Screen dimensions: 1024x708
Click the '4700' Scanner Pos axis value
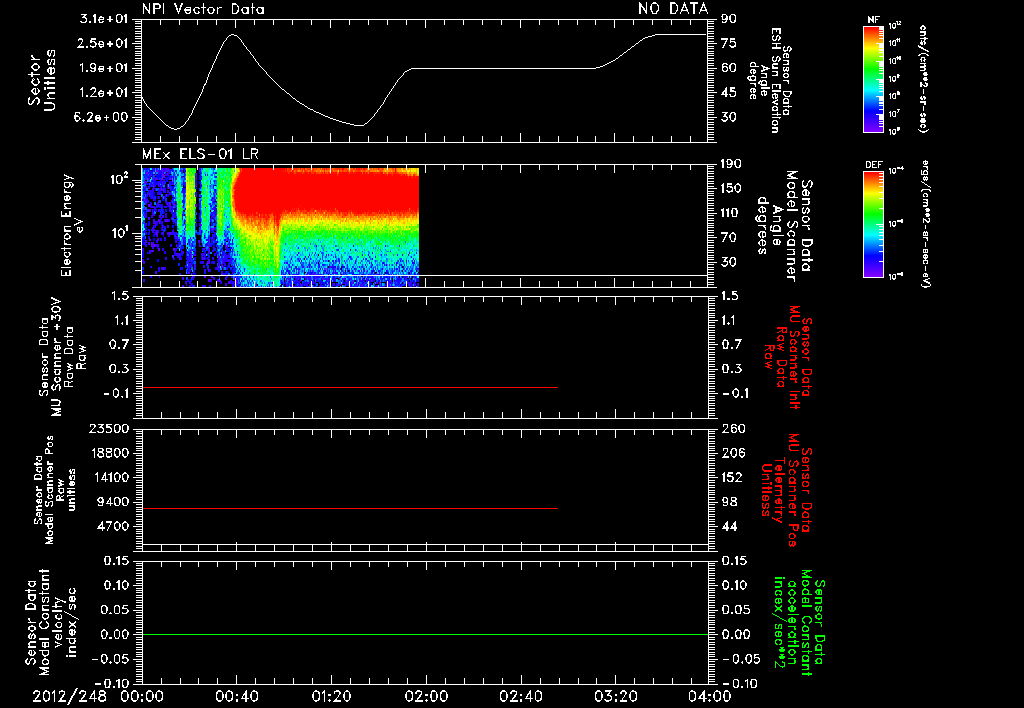point(113,526)
